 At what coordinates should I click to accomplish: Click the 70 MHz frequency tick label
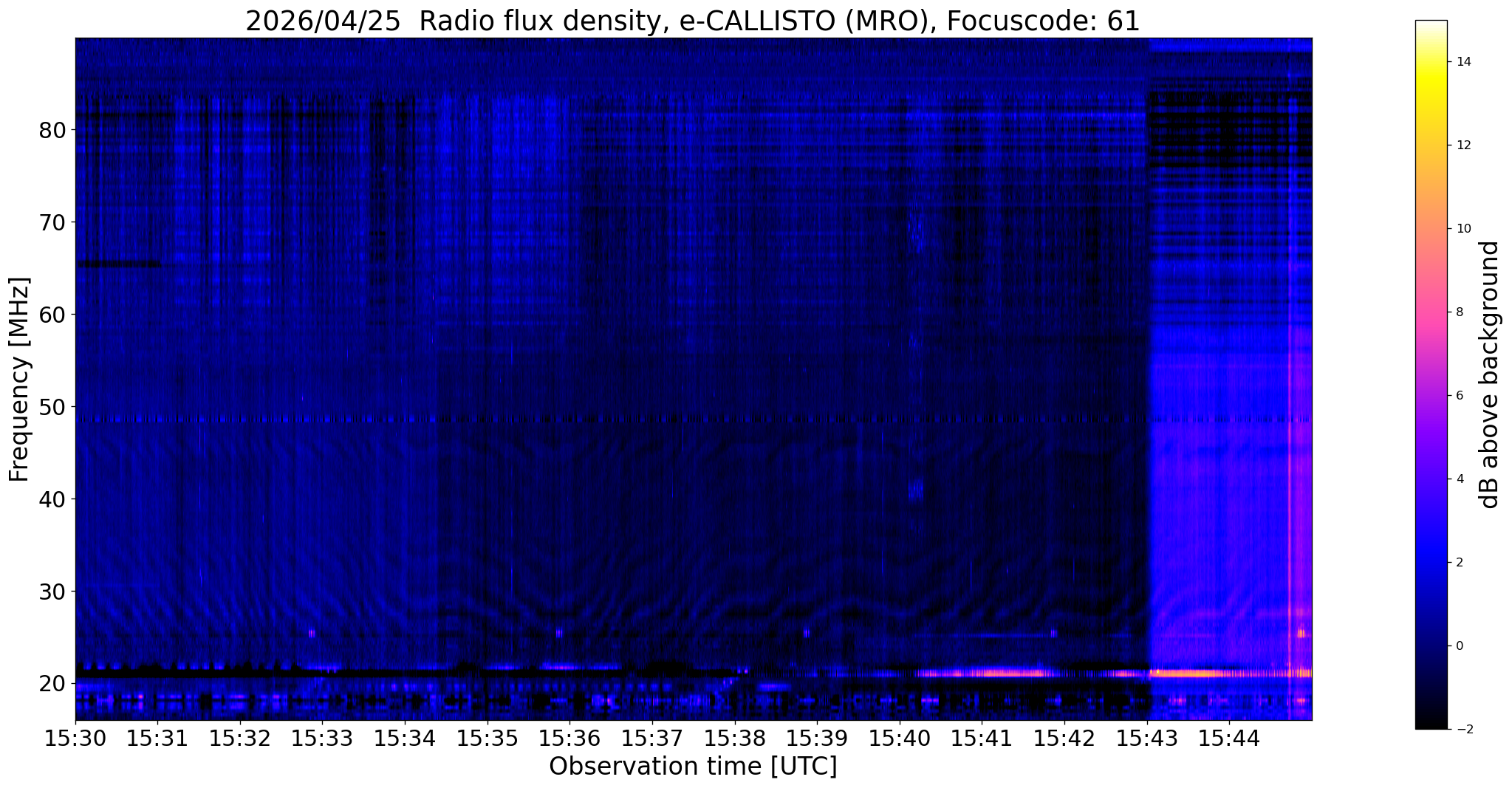click(52, 222)
